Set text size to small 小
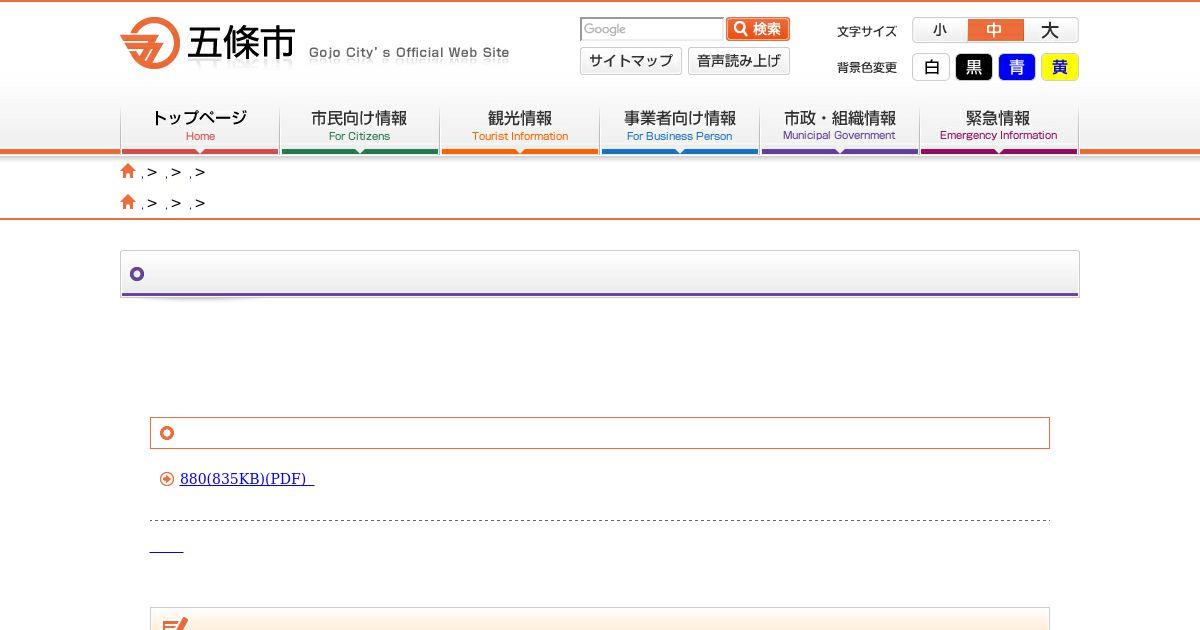The width and height of the screenshot is (1200, 630). coord(940,30)
